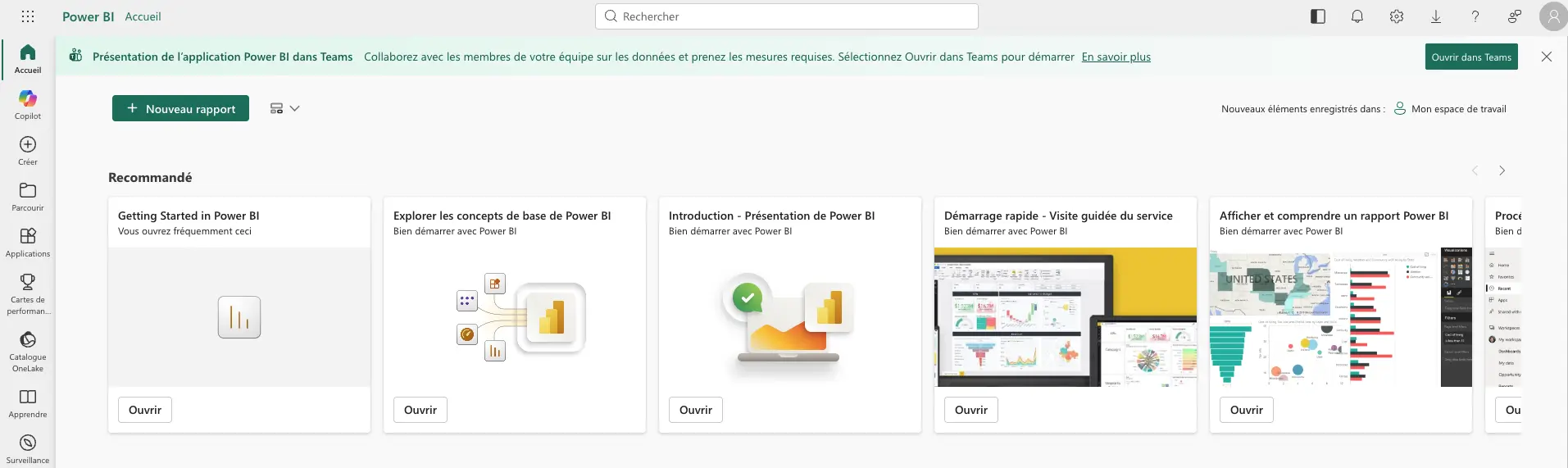Click the Recommandé previous arrow
Screen dimensions: 1568x468
click(x=1475, y=170)
